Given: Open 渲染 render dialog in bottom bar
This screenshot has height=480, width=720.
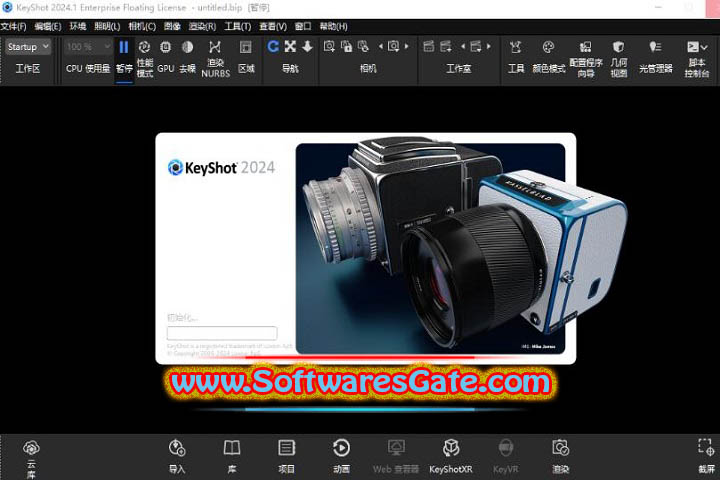Looking at the screenshot, I should coord(561,457).
